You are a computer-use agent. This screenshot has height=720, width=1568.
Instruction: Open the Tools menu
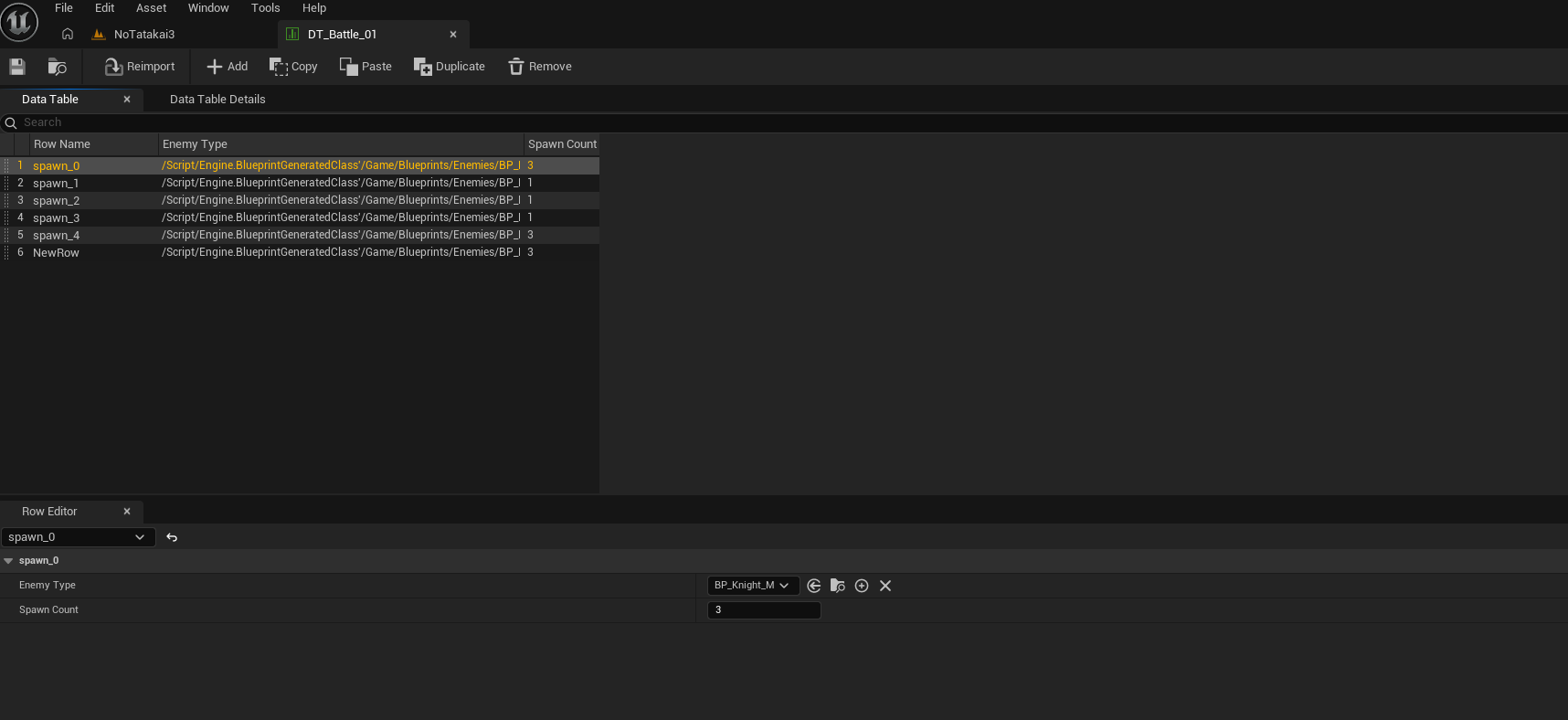coord(266,8)
